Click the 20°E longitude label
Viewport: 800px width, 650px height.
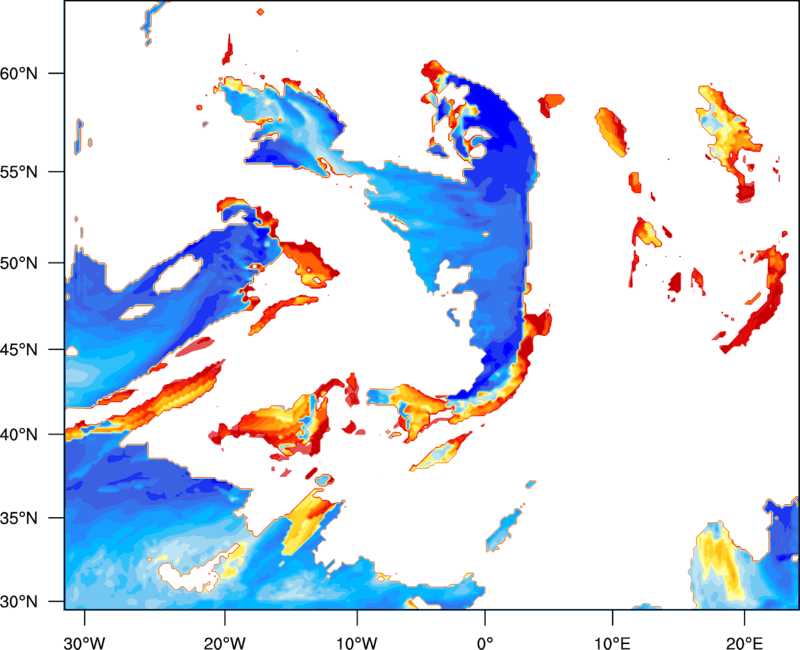(x=744, y=642)
